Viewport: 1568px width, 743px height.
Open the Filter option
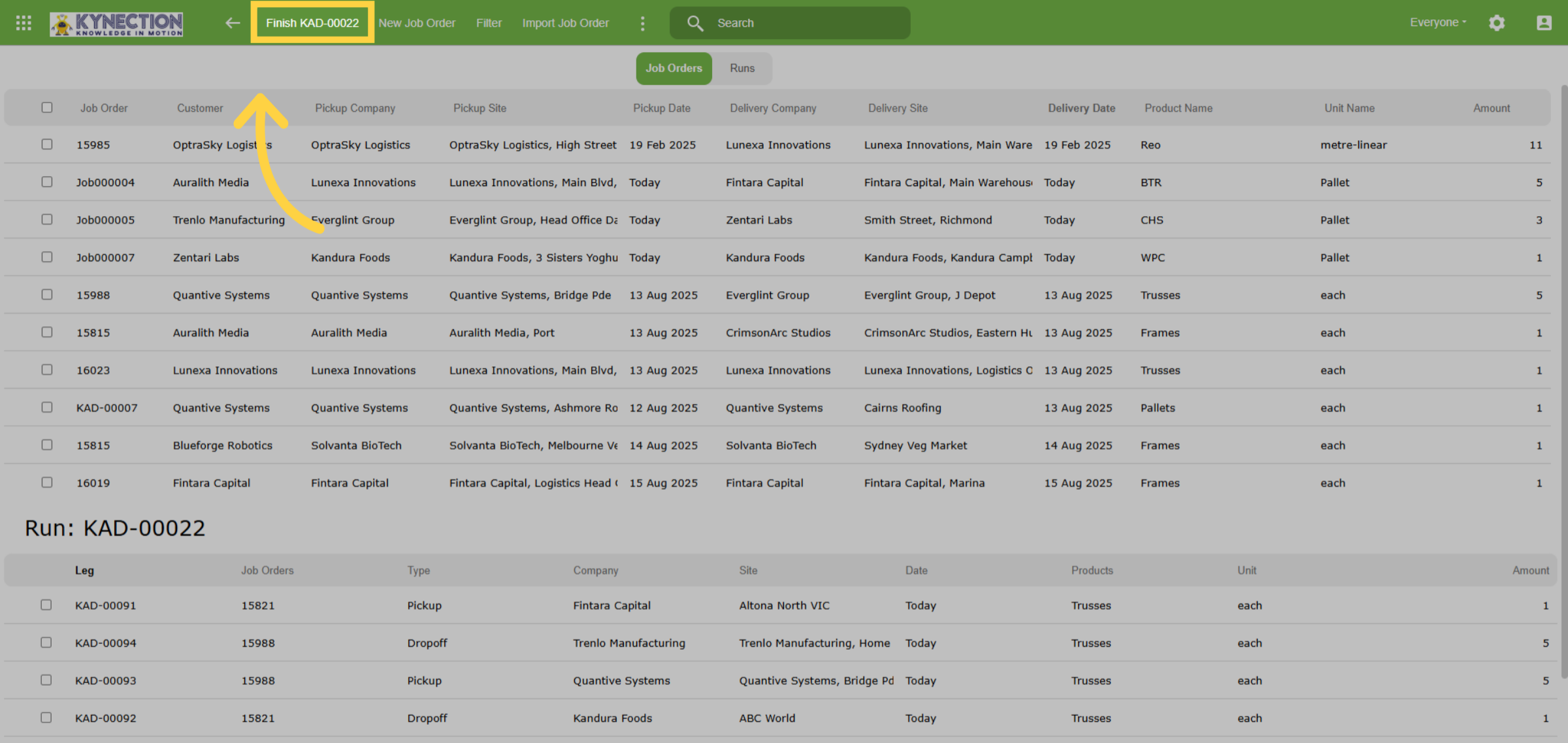tap(489, 23)
